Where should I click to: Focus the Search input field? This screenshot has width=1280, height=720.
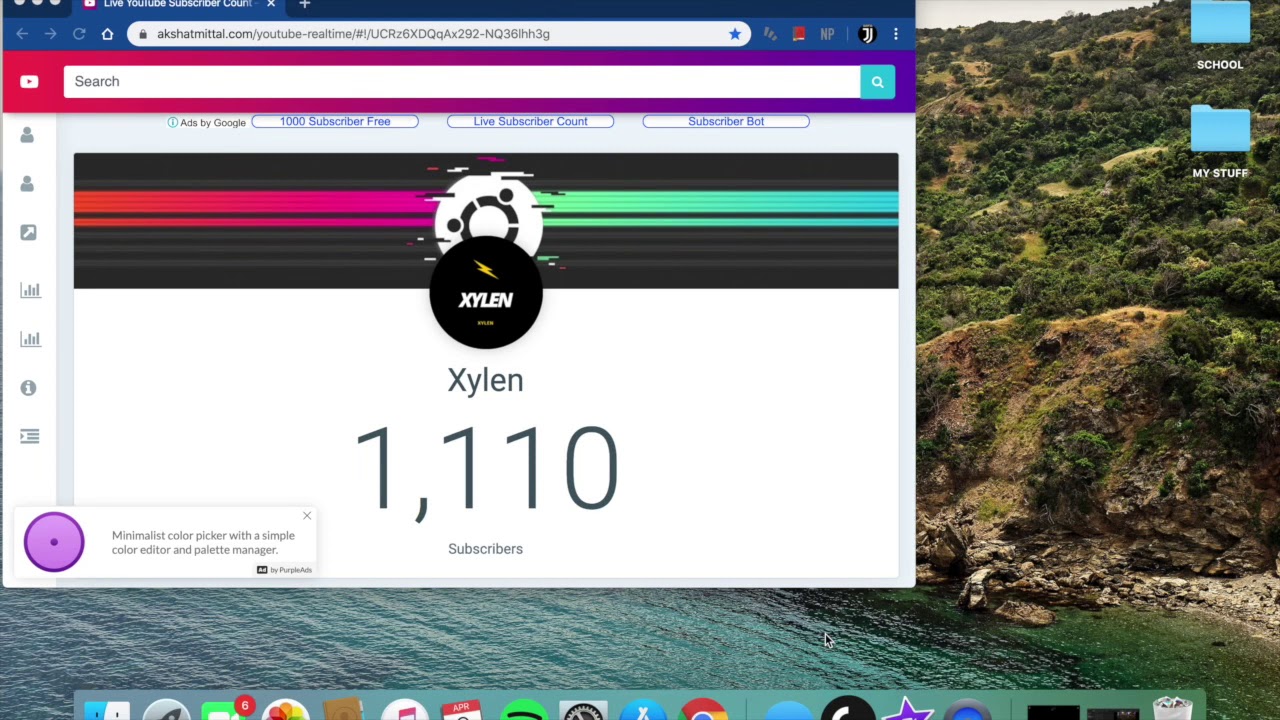click(462, 82)
